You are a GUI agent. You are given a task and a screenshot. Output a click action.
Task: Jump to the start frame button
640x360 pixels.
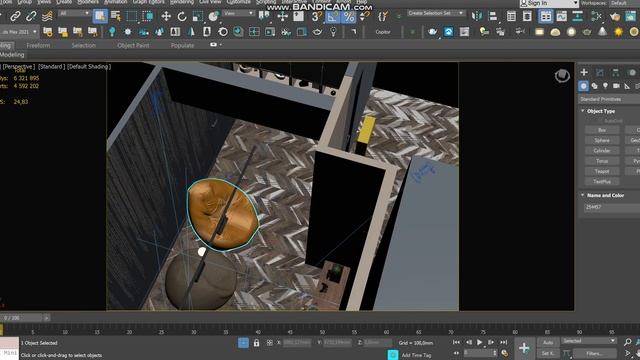(456, 342)
